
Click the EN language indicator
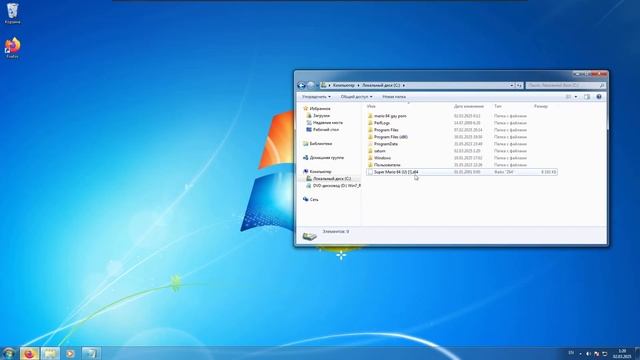pyautogui.click(x=571, y=353)
